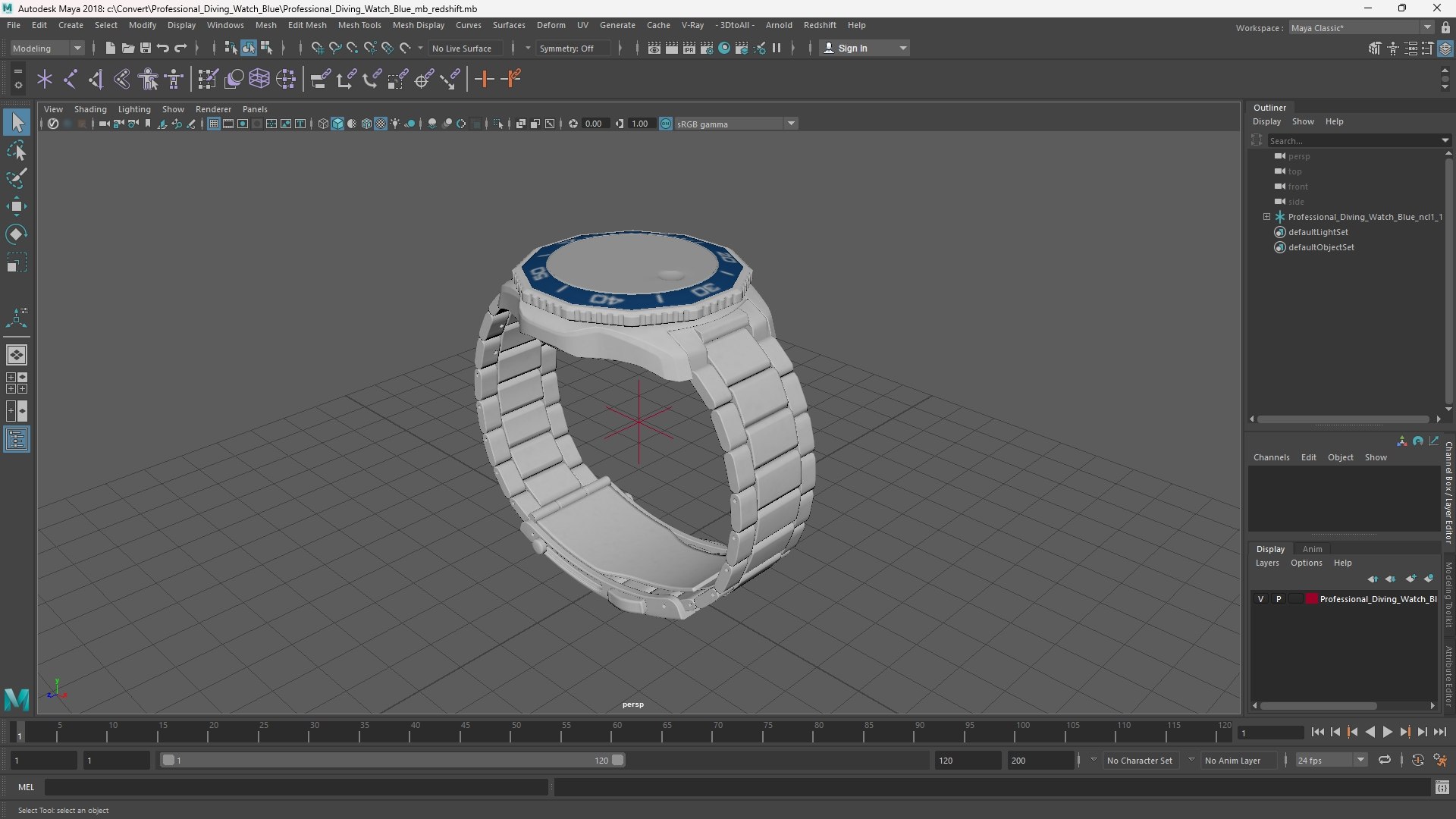
Task: Toggle the Outliner sidebar button
Action: [17, 440]
